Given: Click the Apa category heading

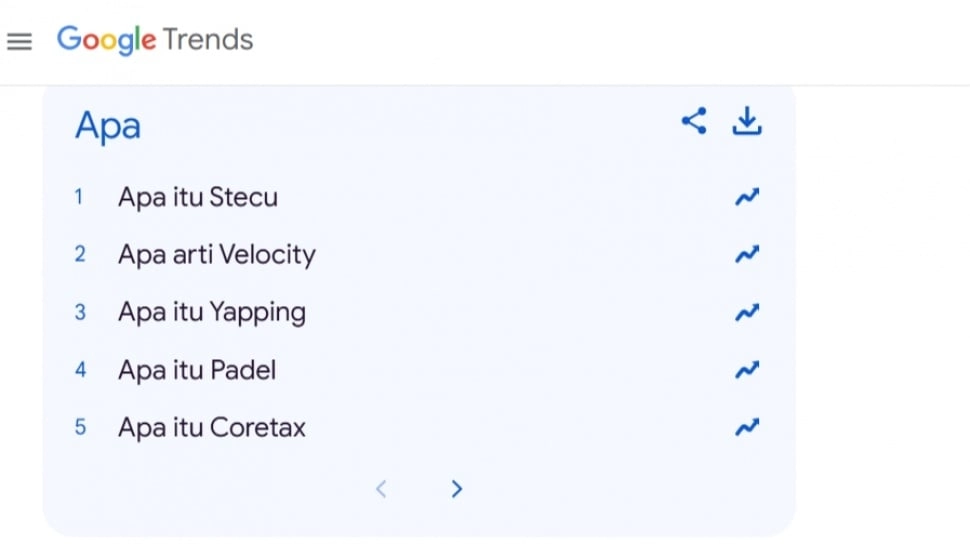Looking at the screenshot, I should pyautogui.click(x=108, y=127).
